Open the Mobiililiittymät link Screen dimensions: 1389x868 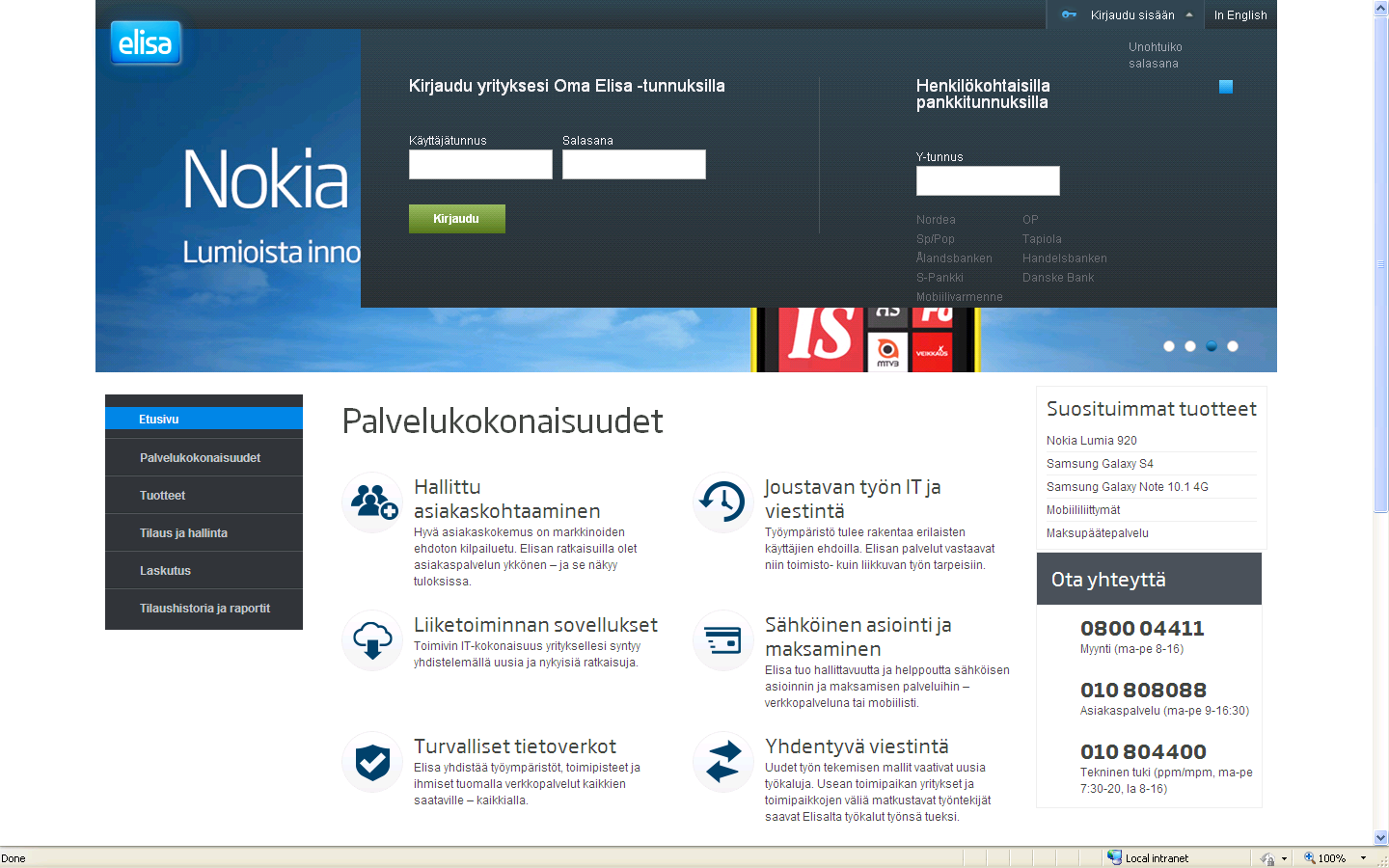[1083, 510]
